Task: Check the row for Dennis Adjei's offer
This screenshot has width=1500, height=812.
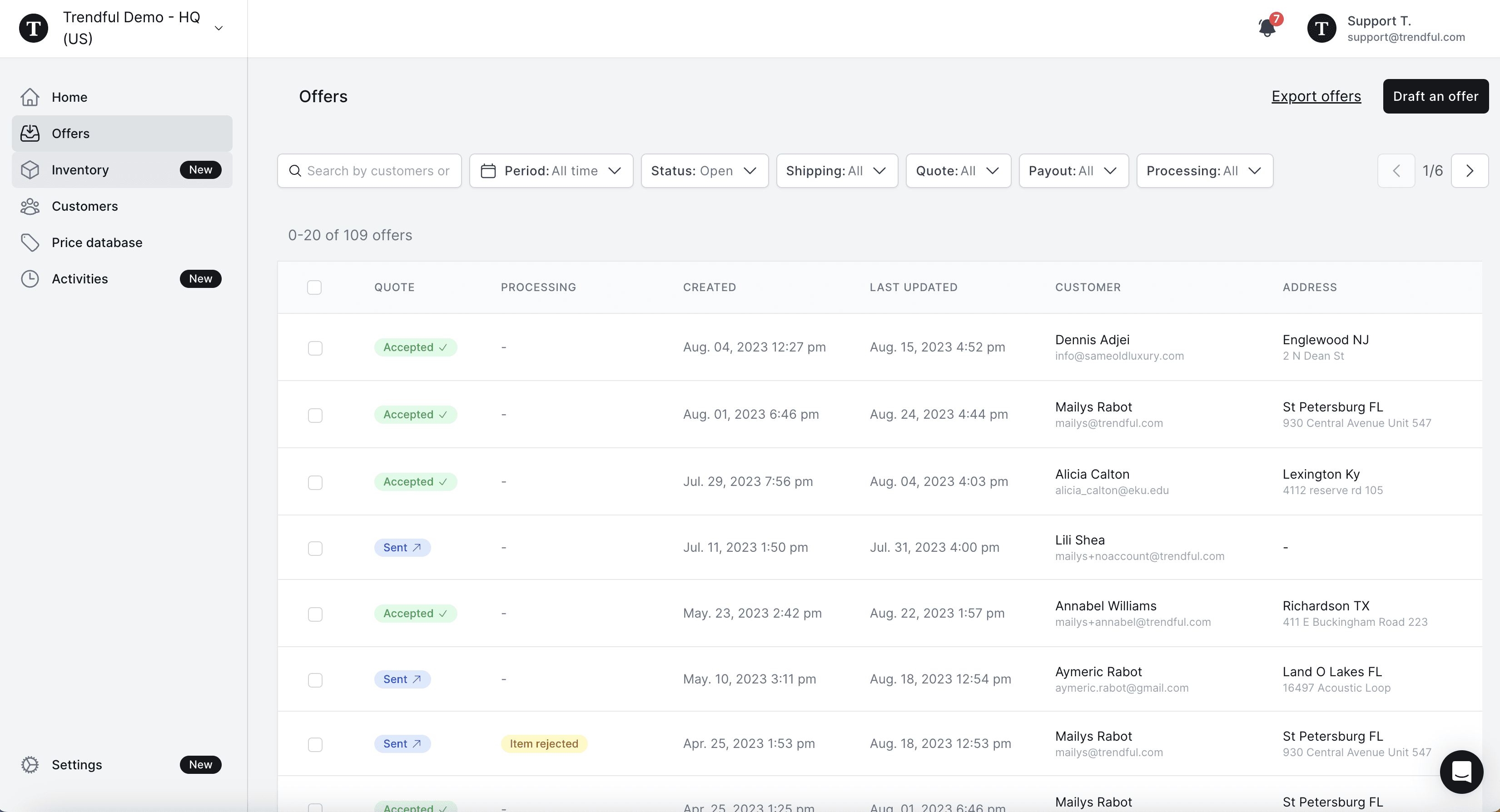Action: 316,347
